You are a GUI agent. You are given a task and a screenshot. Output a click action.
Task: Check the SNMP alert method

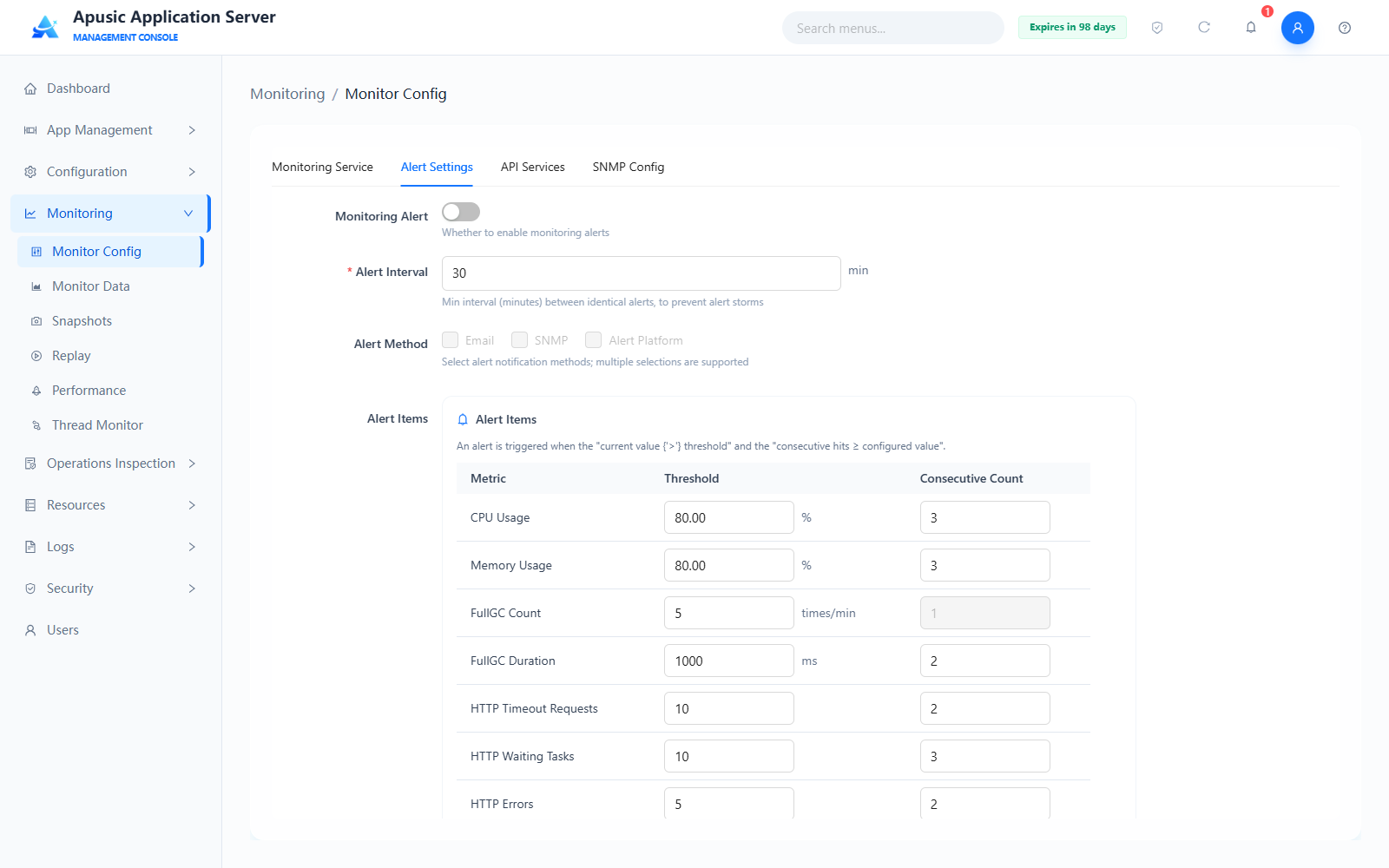[519, 339]
